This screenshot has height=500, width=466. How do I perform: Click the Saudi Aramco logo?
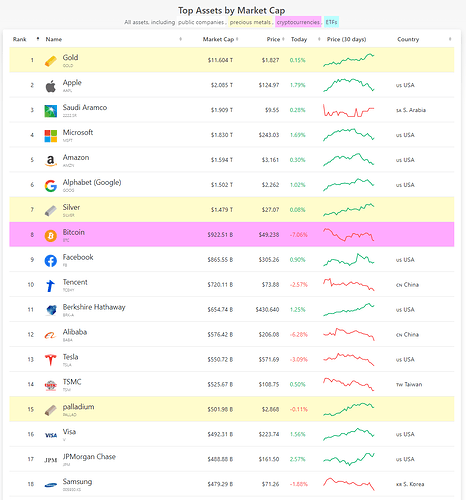51,111
